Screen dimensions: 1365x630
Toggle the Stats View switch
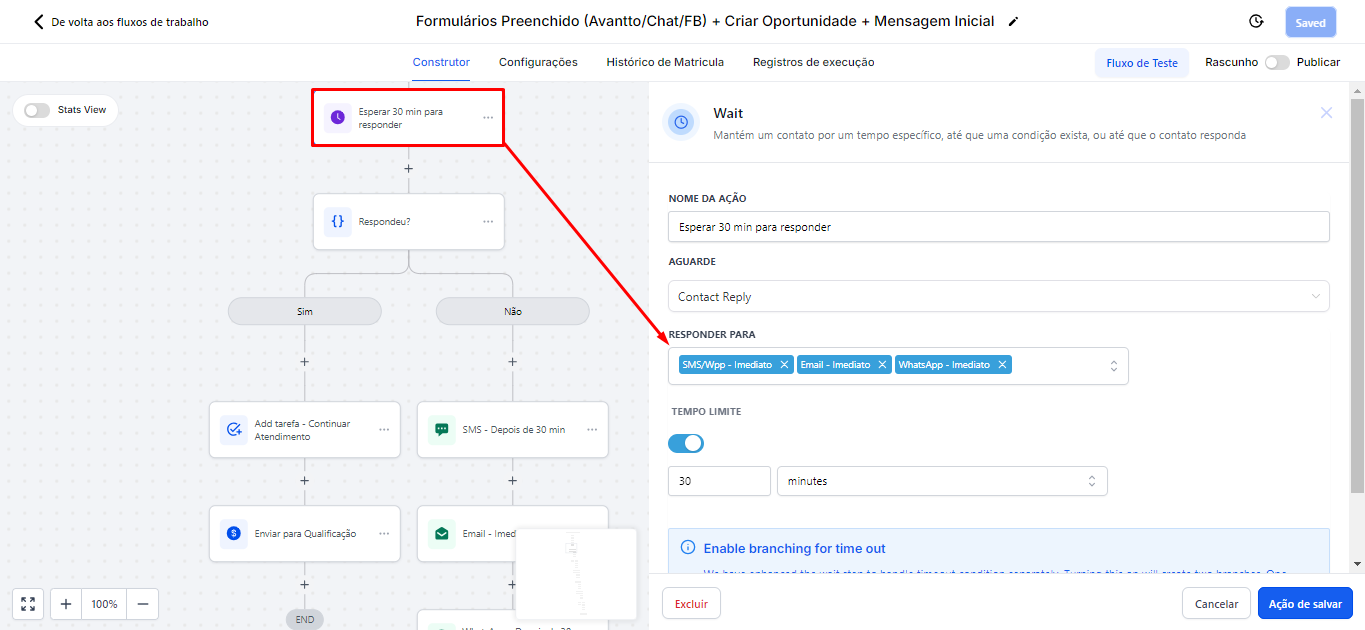click(x=37, y=110)
